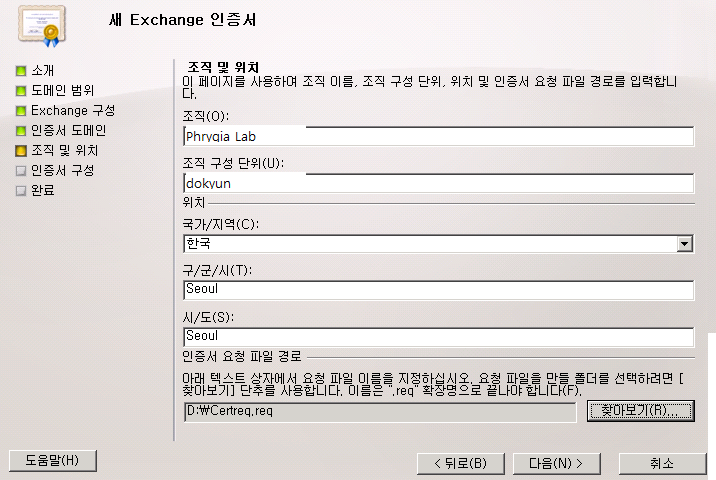Click the green step icon beside 인증서 도메인

[x=21, y=131]
